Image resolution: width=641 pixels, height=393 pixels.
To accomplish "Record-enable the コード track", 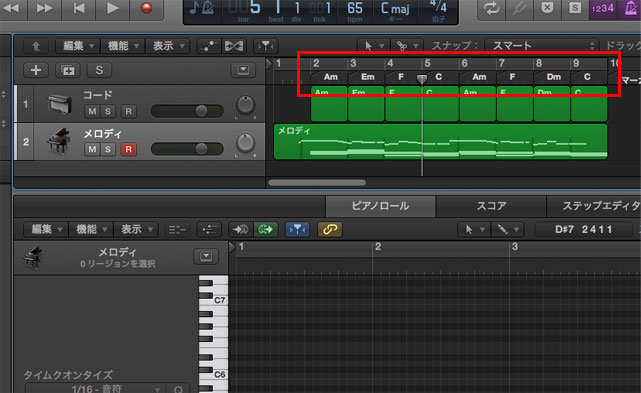I will tap(128, 111).
